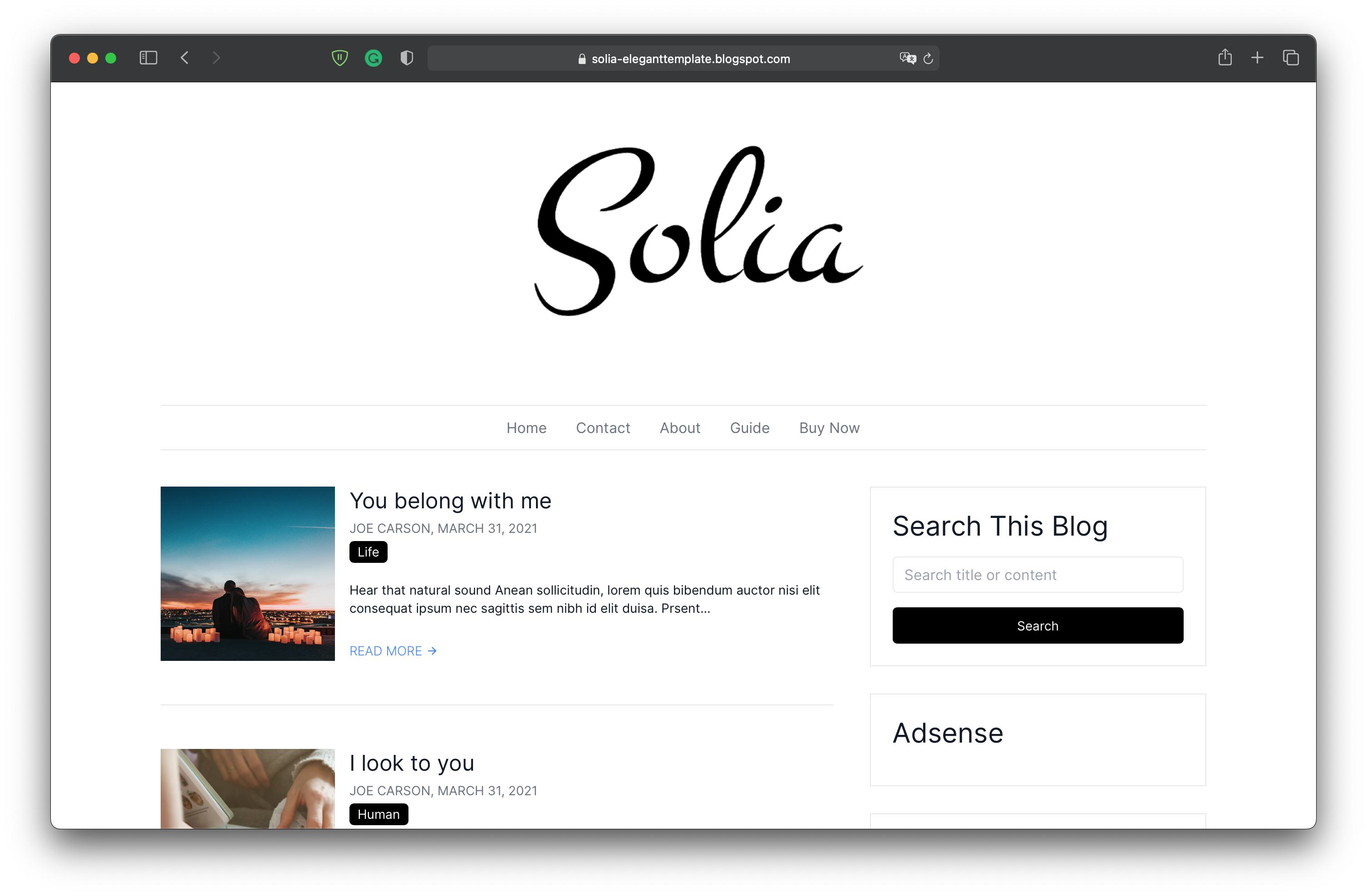The height and width of the screenshot is (896, 1367).
Task: Click the green shield extension icon
Action: pyautogui.click(x=340, y=58)
